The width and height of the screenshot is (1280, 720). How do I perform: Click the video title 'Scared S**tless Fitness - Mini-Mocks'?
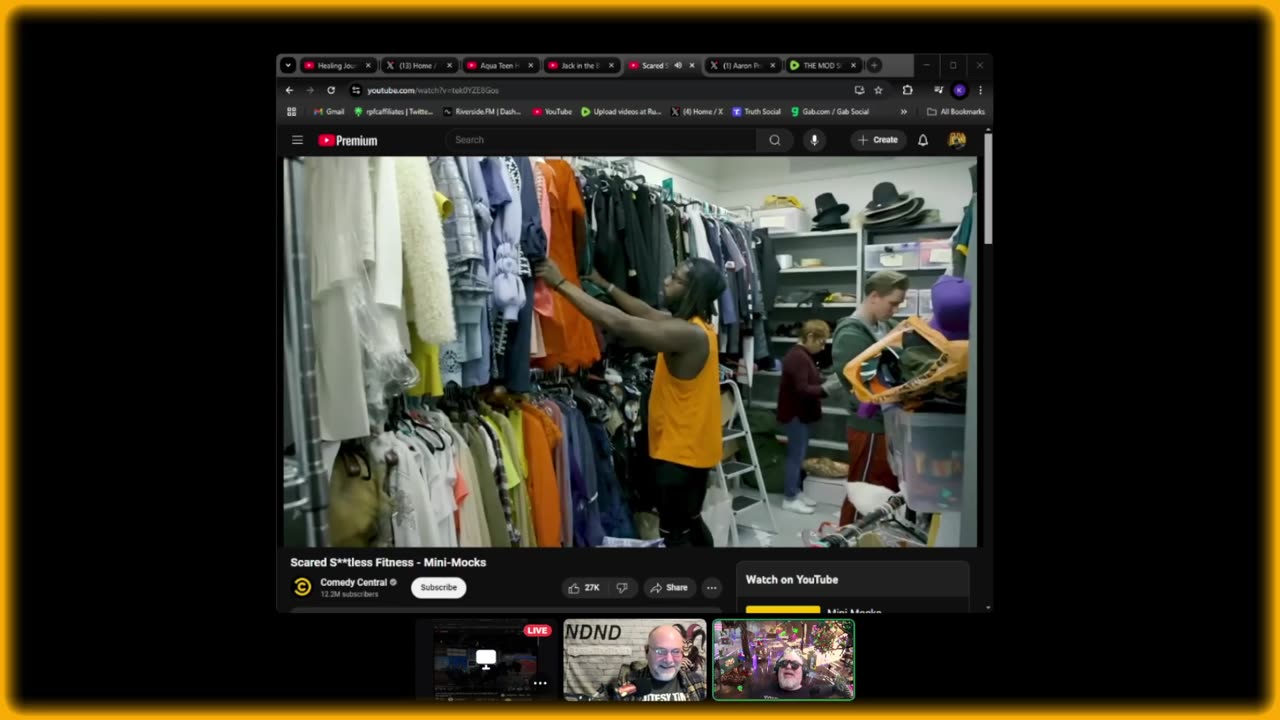388,562
